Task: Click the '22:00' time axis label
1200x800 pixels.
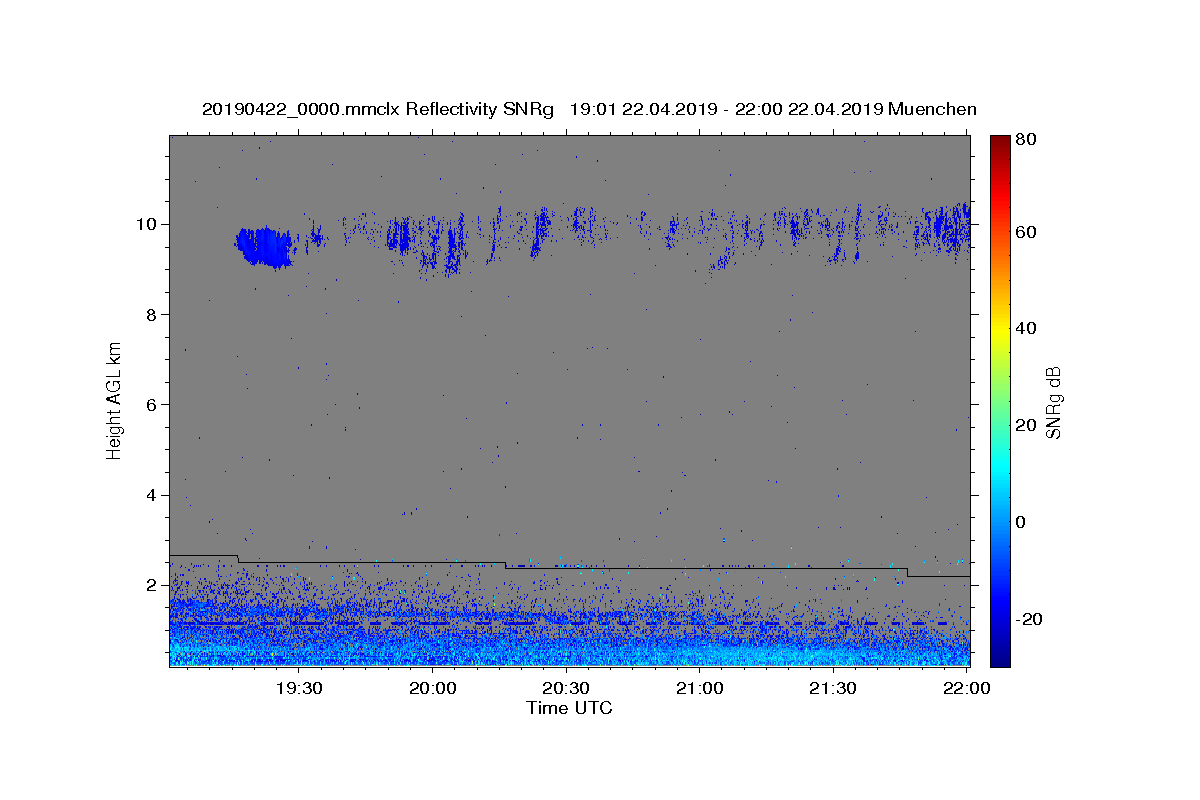Action: tap(967, 689)
